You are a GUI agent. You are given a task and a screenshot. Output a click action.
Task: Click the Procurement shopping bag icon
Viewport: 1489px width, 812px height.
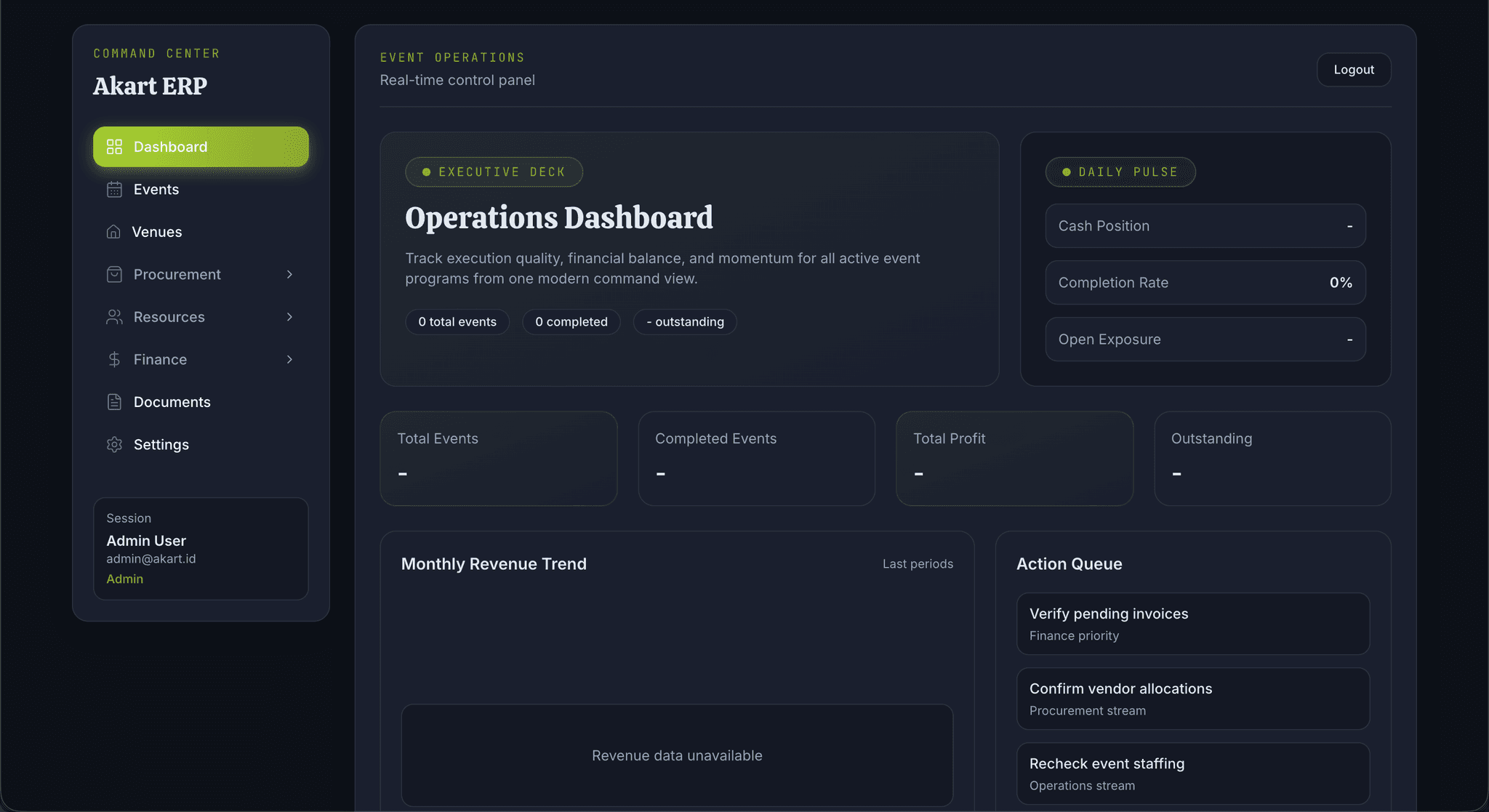(114, 275)
